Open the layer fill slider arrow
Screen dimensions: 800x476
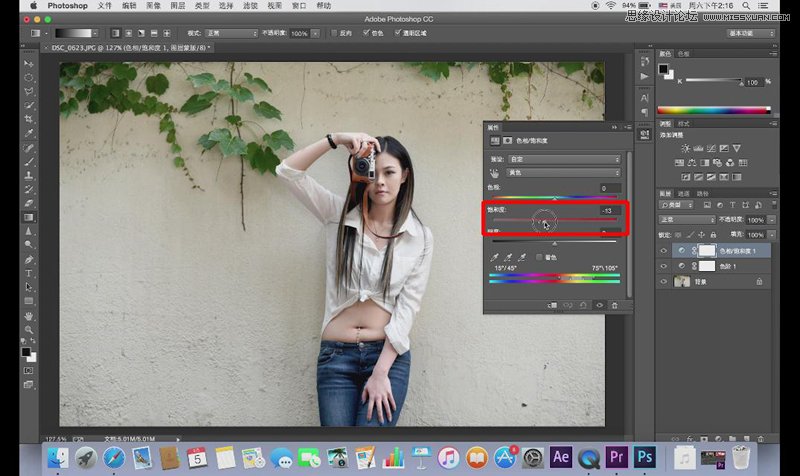click(771, 235)
